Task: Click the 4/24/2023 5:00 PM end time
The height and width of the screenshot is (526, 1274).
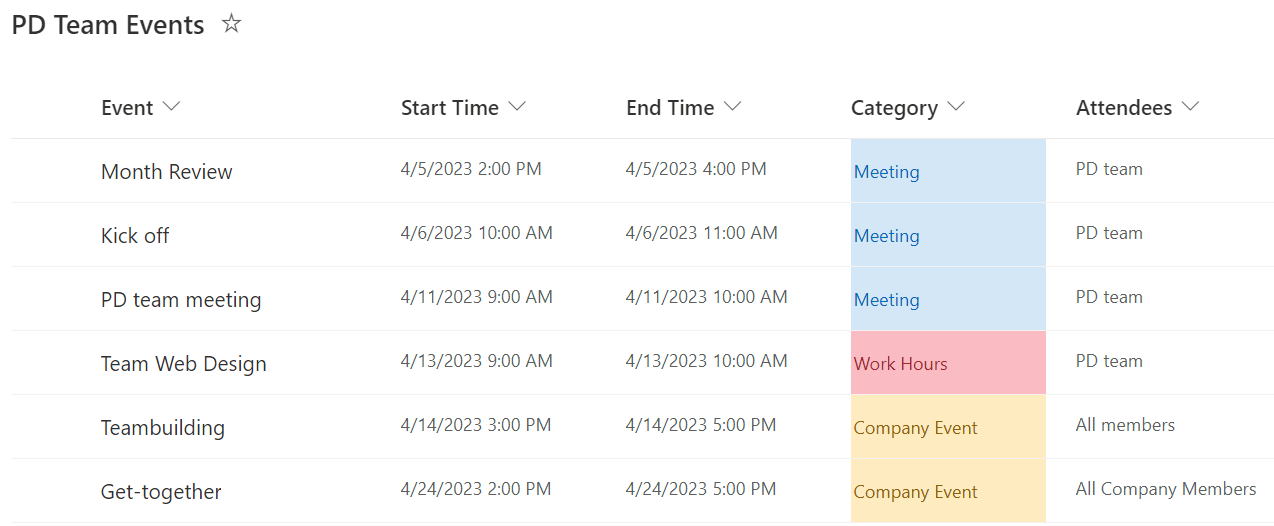Action: pyautogui.click(x=700, y=489)
